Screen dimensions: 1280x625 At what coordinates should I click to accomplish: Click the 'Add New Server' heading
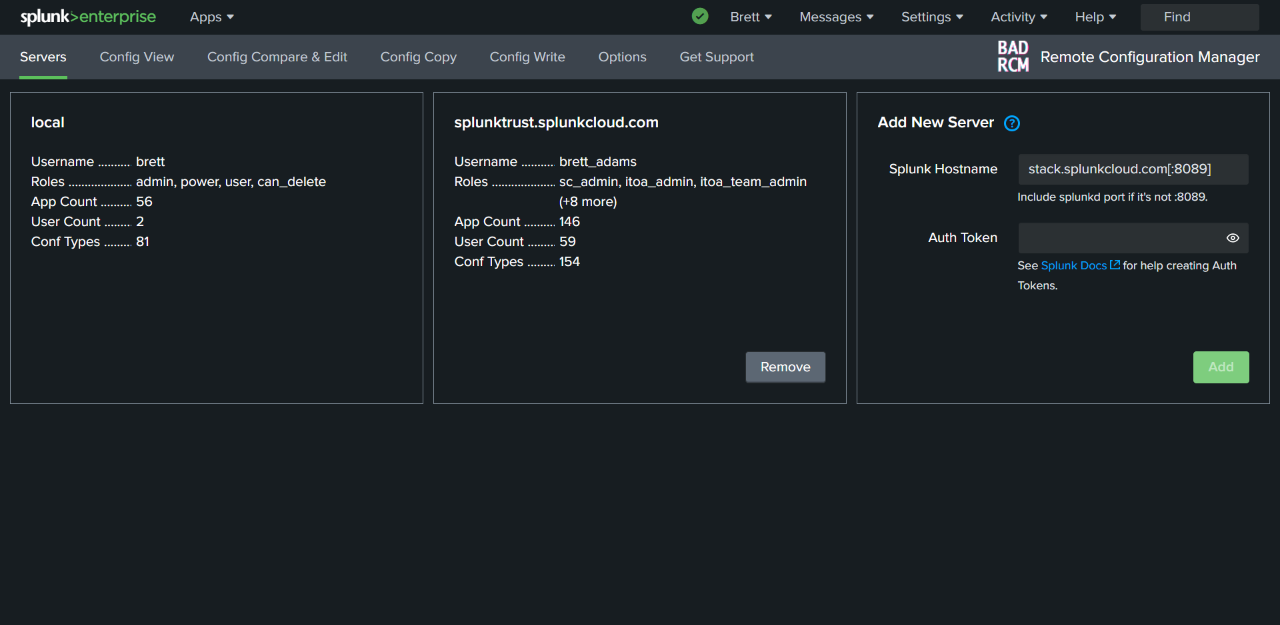tap(936, 122)
